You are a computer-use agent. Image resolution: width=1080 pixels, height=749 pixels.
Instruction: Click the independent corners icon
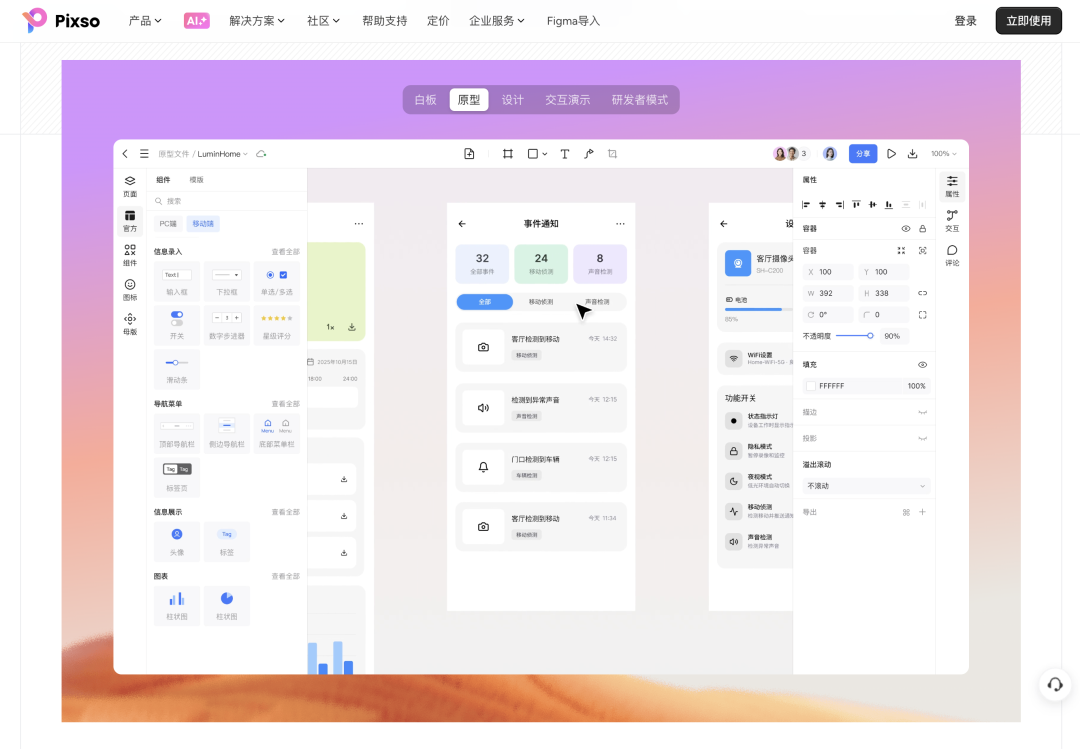tap(922, 315)
